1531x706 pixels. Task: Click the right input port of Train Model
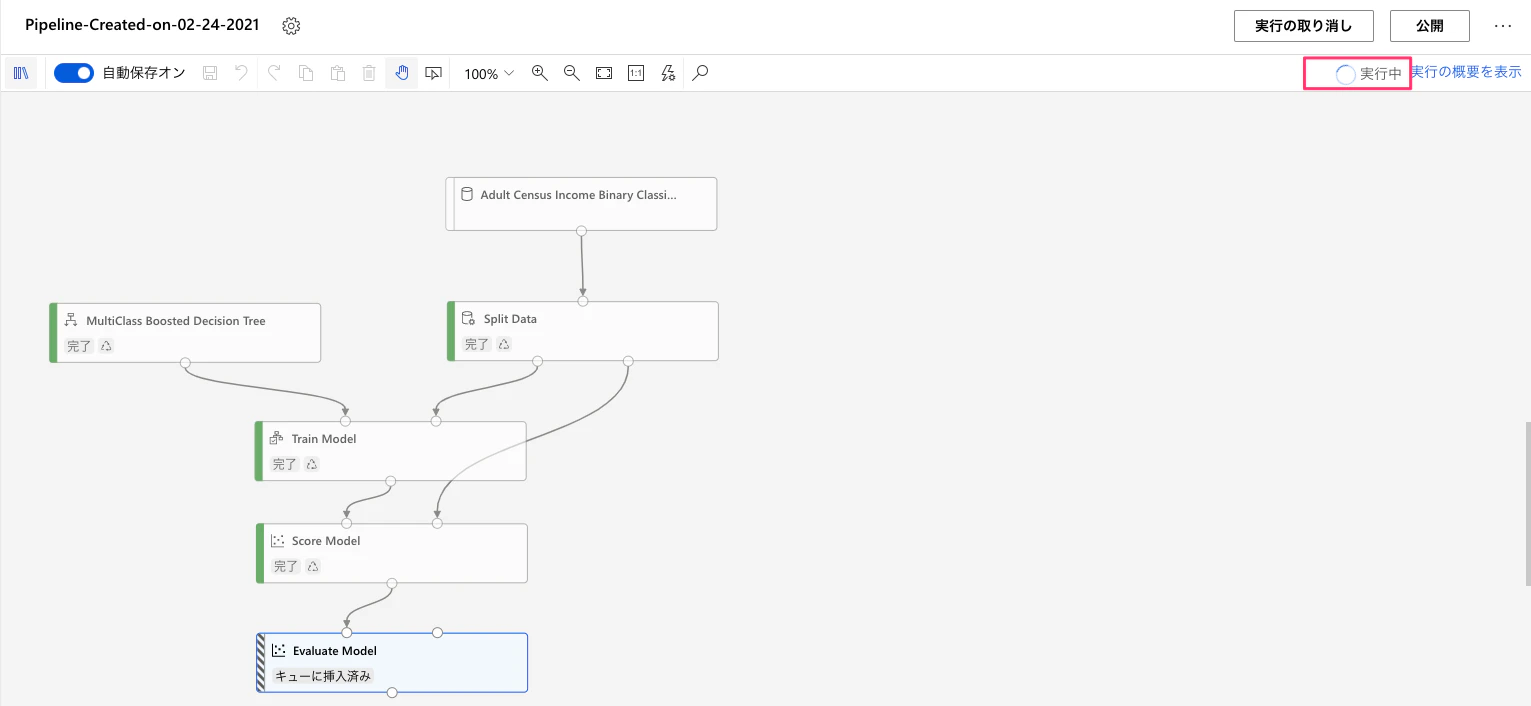click(x=436, y=421)
